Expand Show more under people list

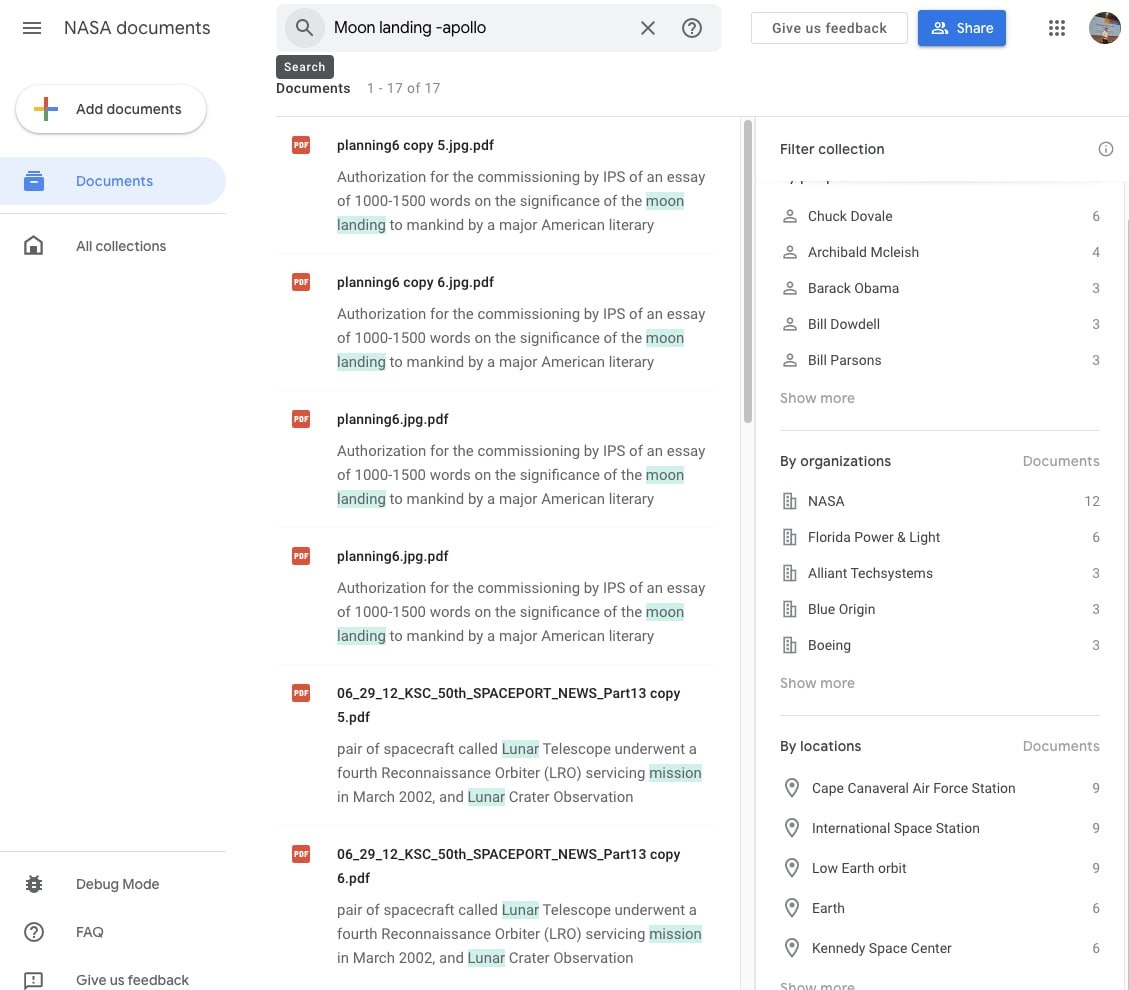pos(817,398)
